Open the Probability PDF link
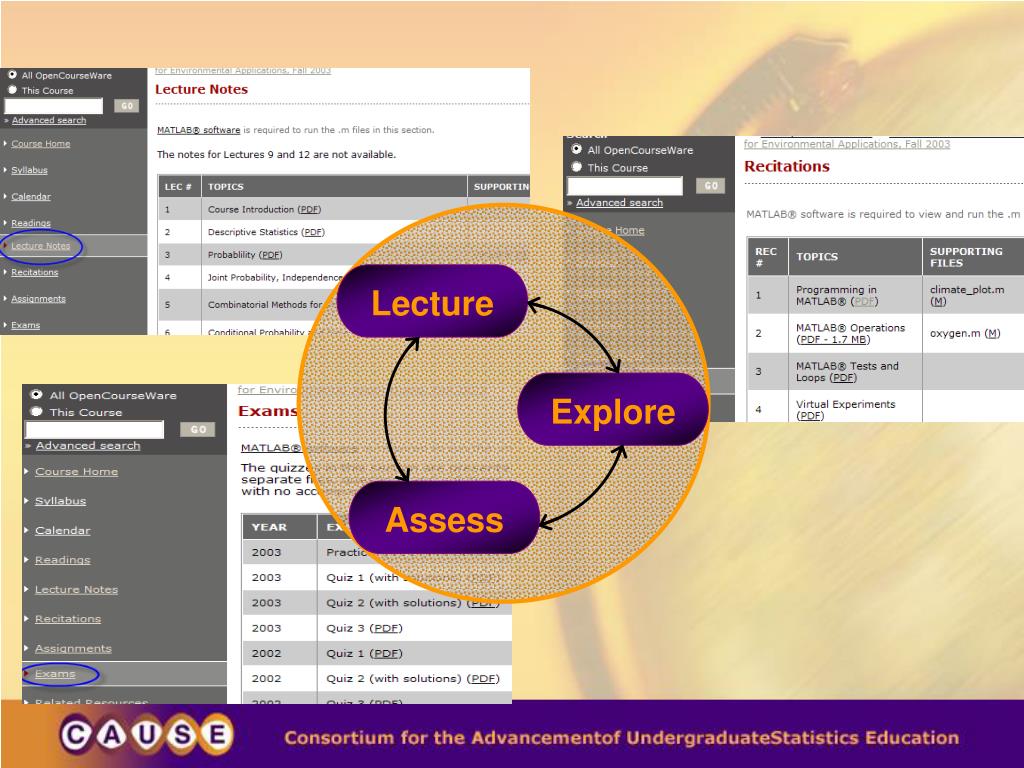1024x768 pixels. [x=270, y=255]
